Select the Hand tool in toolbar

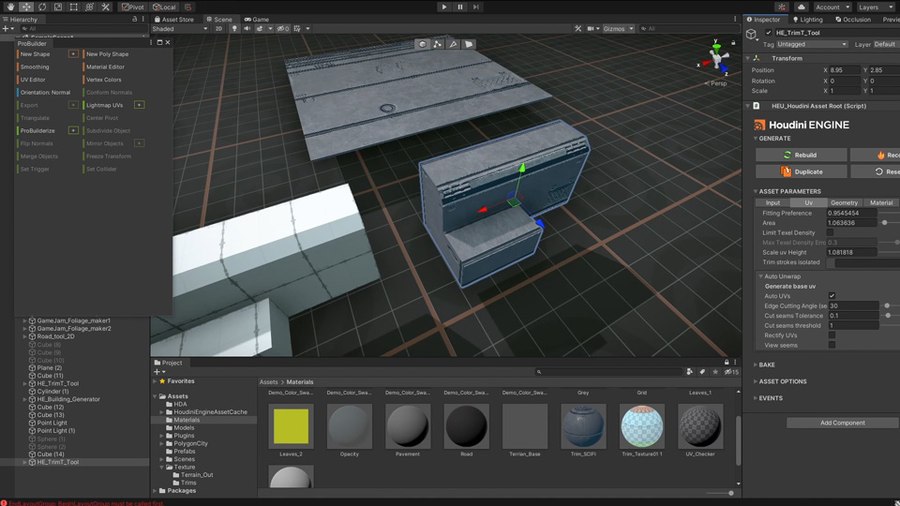10,7
